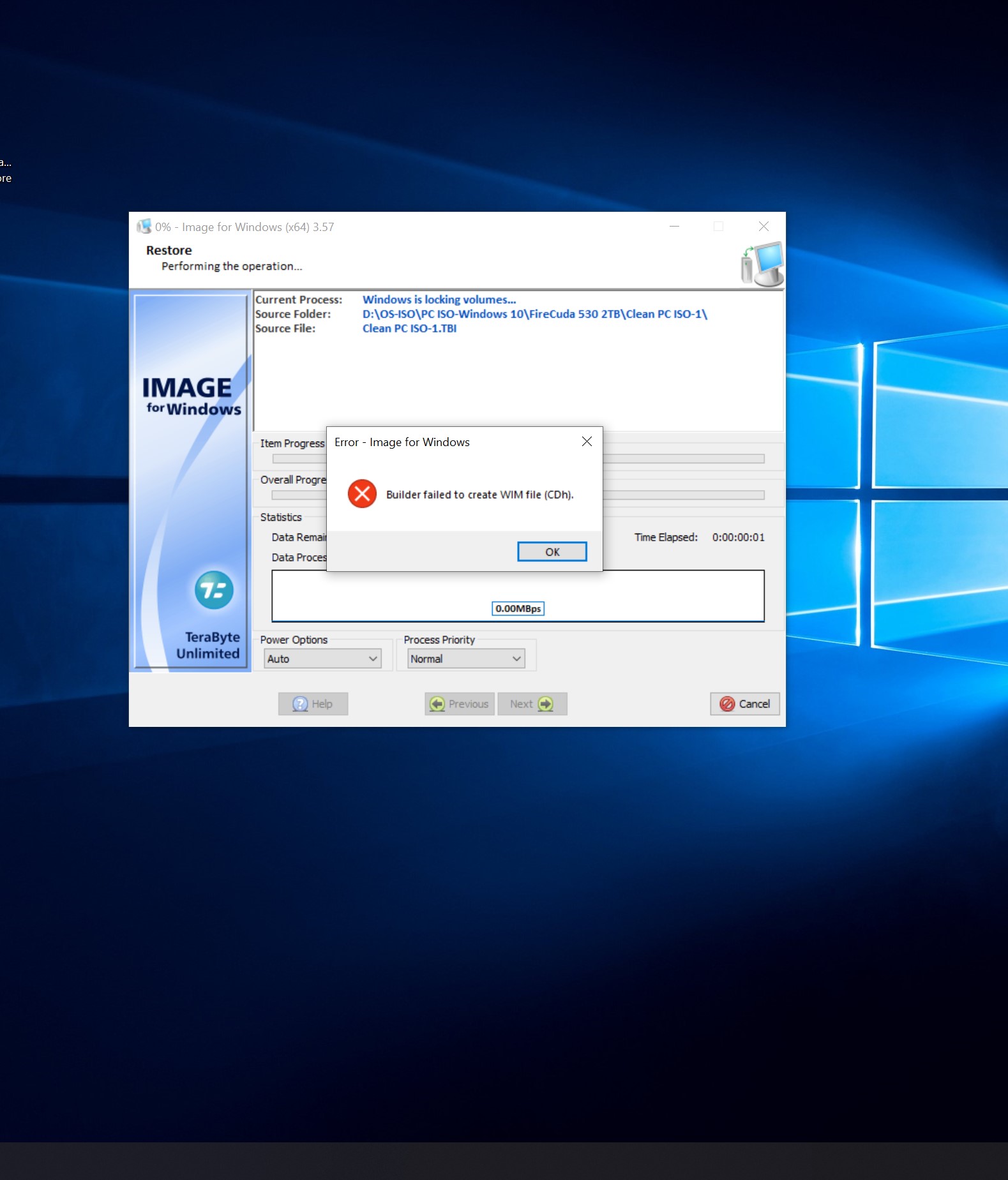Click the 'Current Process:' label

(299, 299)
